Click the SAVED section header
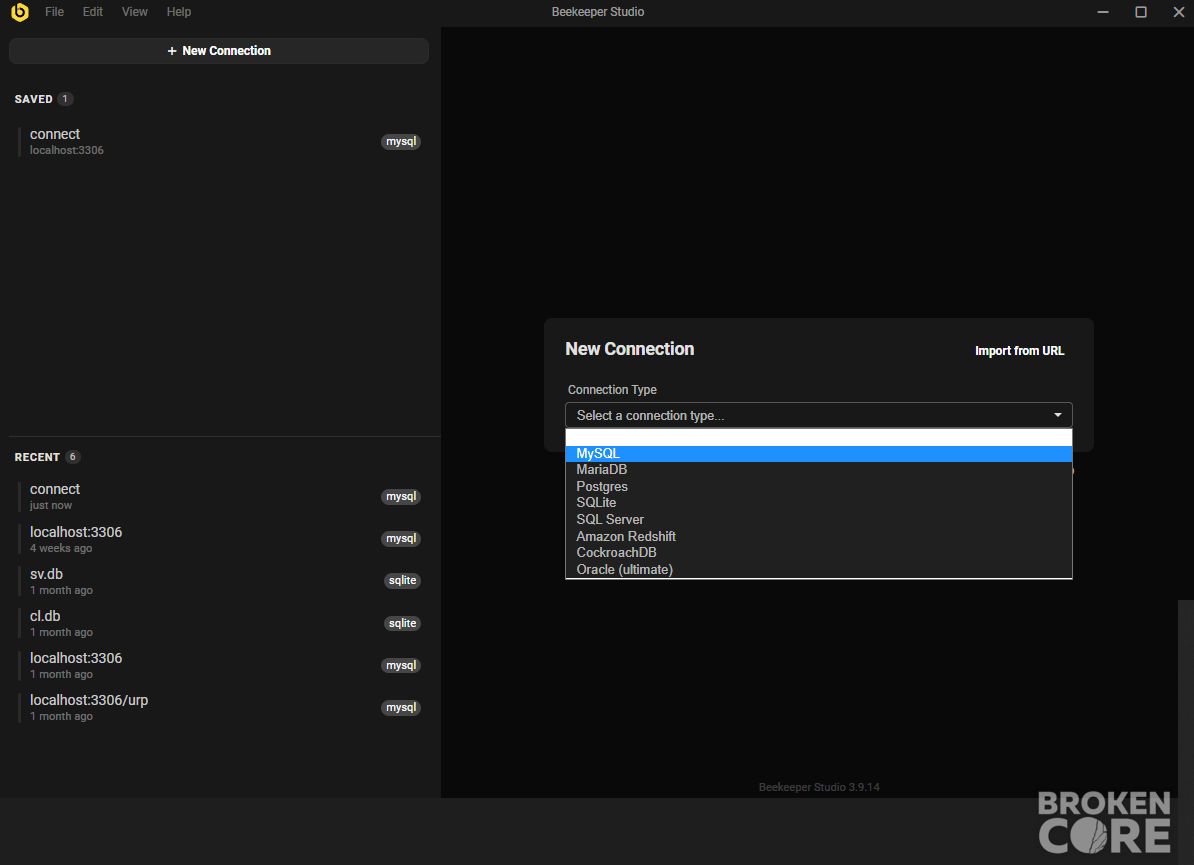1194x865 pixels. pyautogui.click(x=34, y=99)
